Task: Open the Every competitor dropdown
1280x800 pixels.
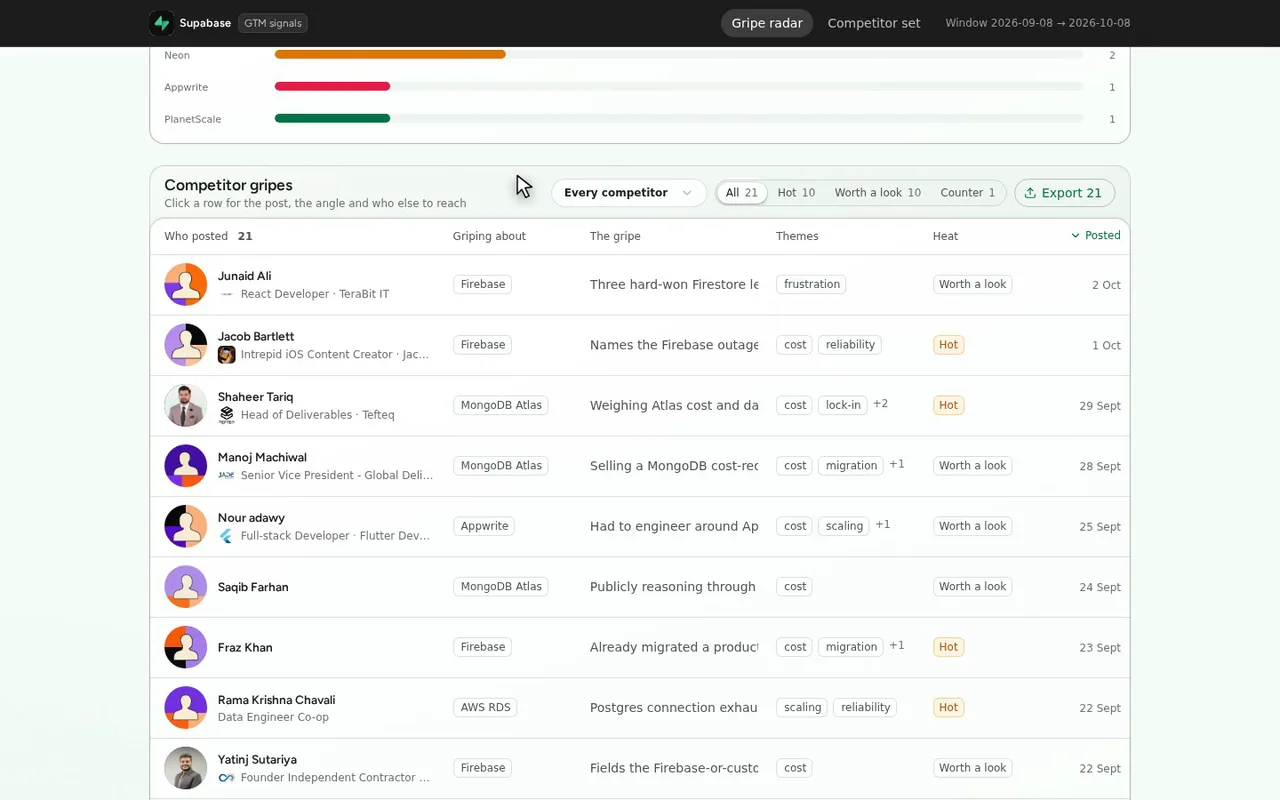Action: (629, 193)
